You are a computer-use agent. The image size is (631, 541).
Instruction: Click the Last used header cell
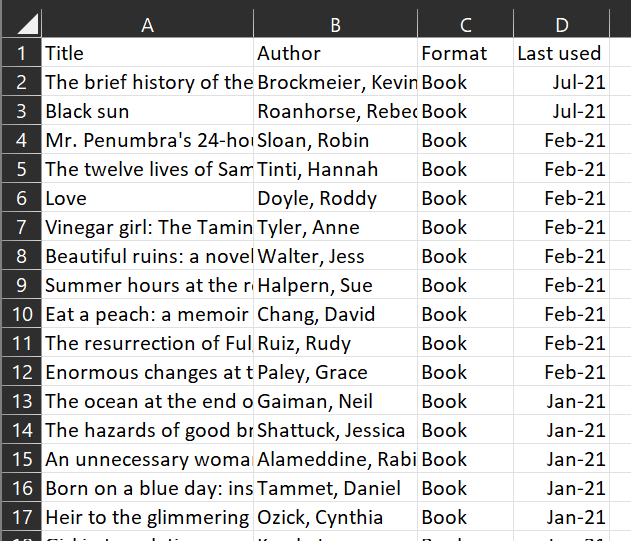tap(562, 53)
